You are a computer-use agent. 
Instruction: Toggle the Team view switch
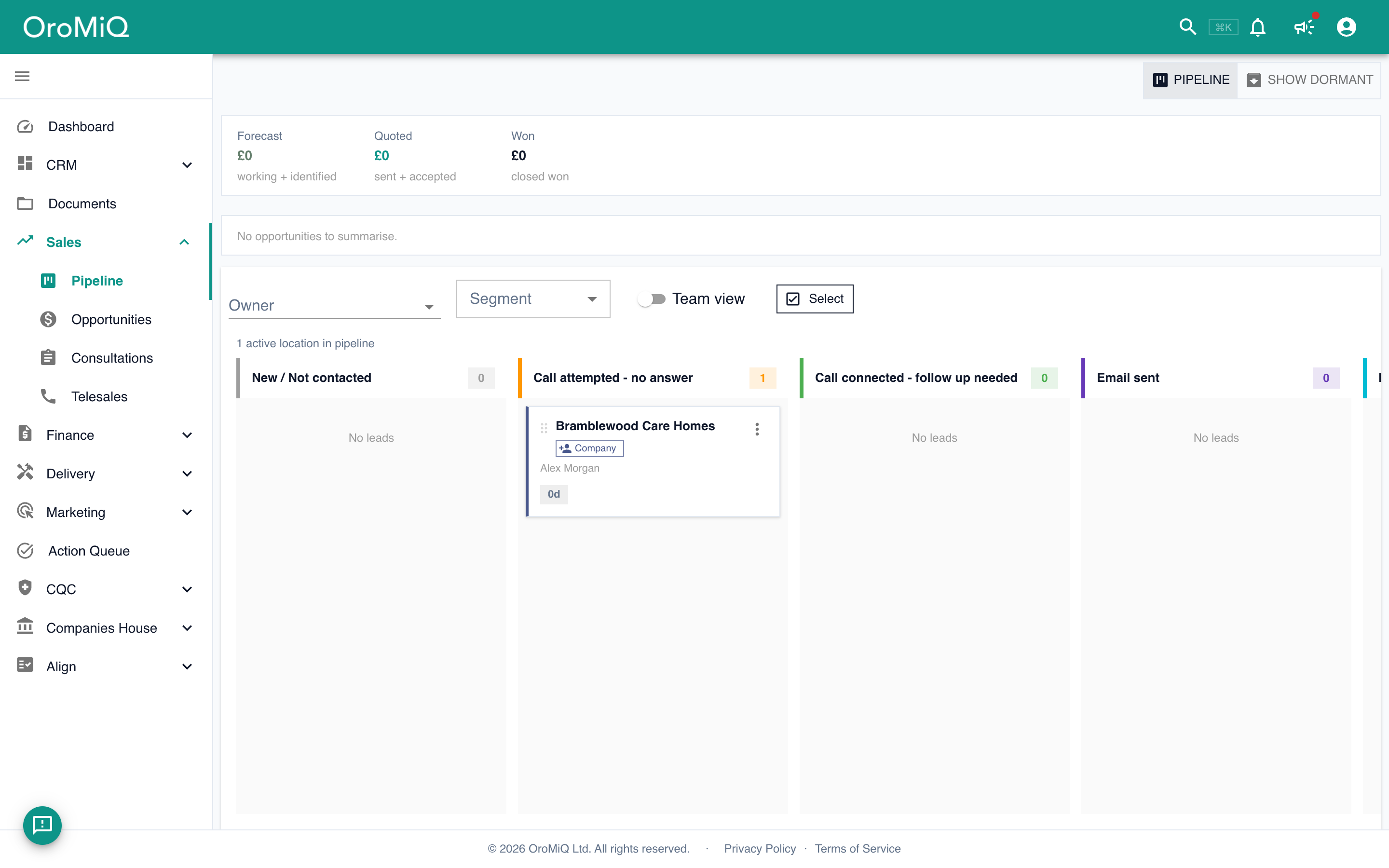click(x=652, y=299)
